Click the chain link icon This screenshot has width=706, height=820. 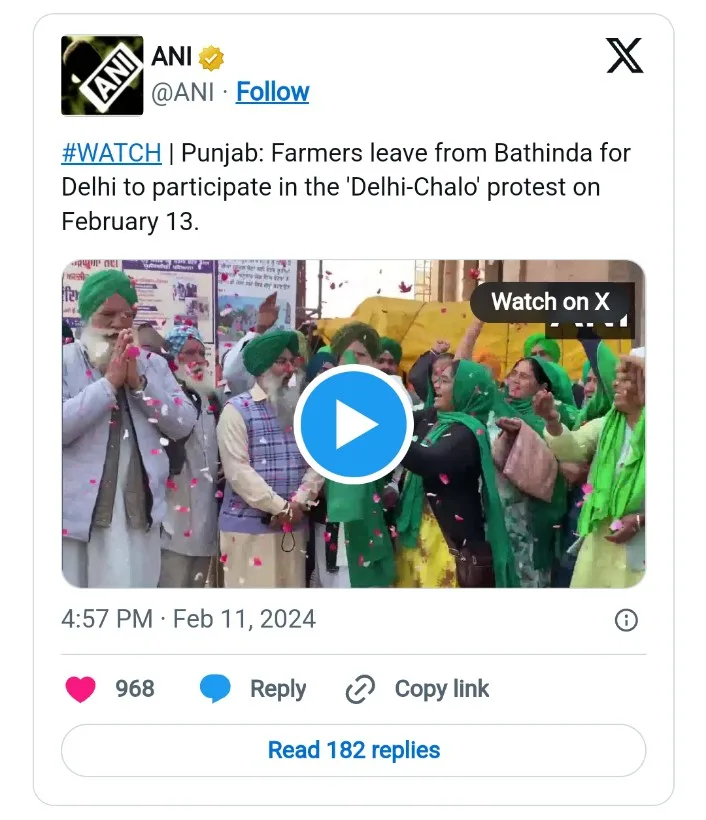(359, 689)
